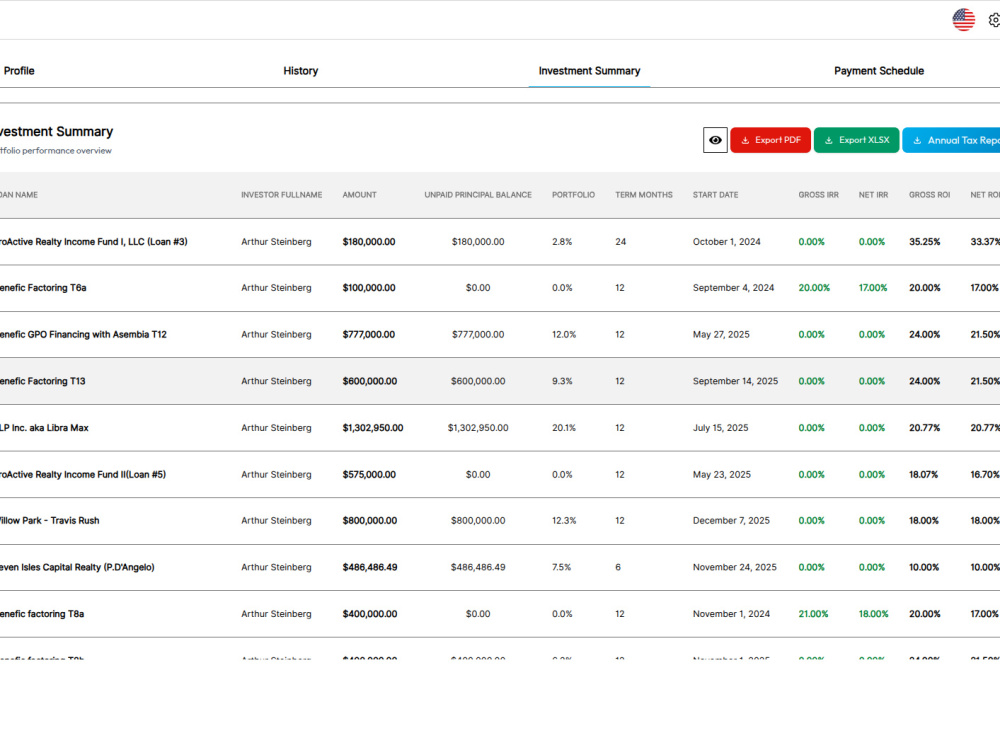Sort by the Gross IRR column header

coord(818,195)
